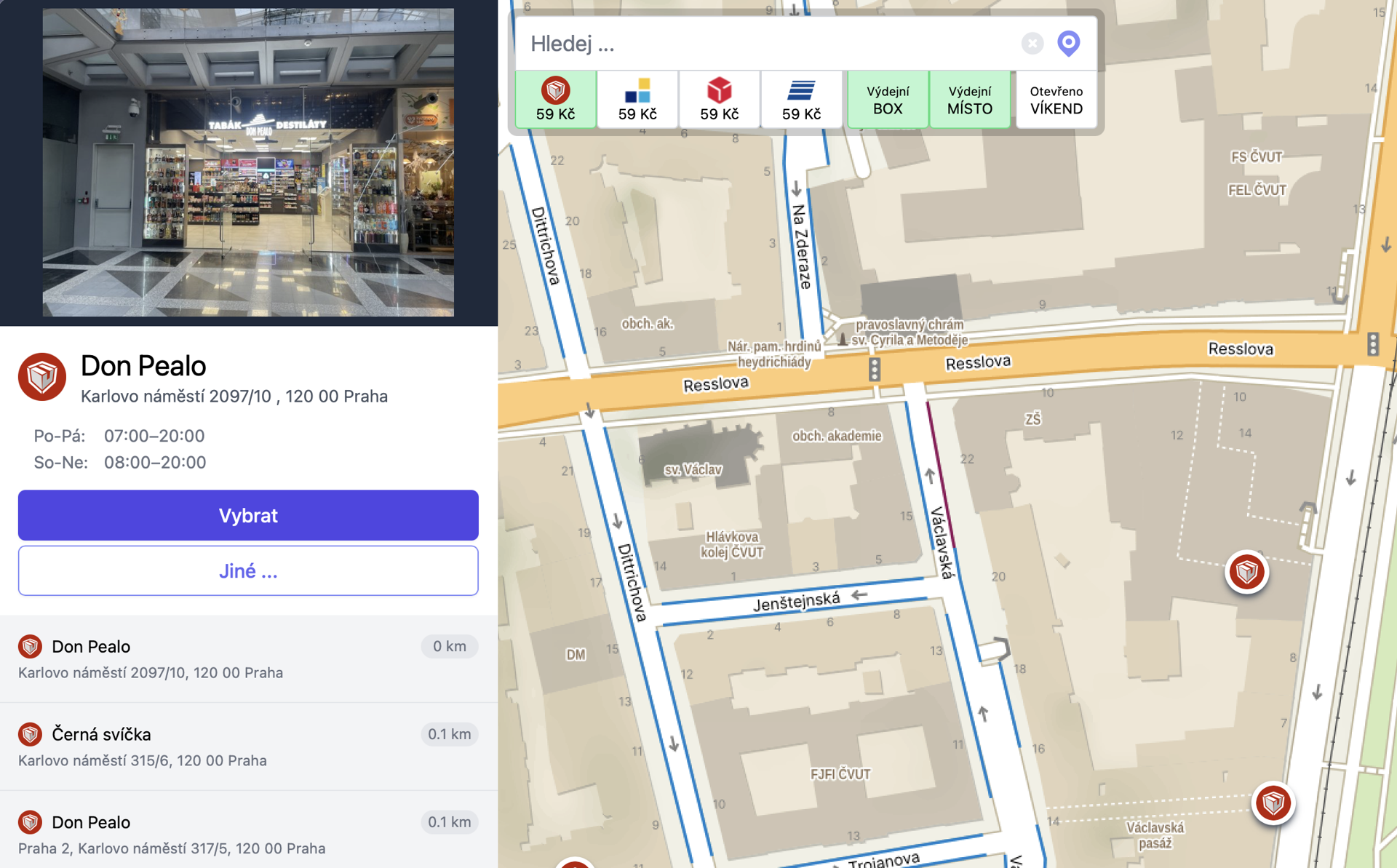Click the address Karlovo náměstí 2097/10 under heading
The width and height of the screenshot is (1397, 868).
pyautogui.click(x=234, y=397)
